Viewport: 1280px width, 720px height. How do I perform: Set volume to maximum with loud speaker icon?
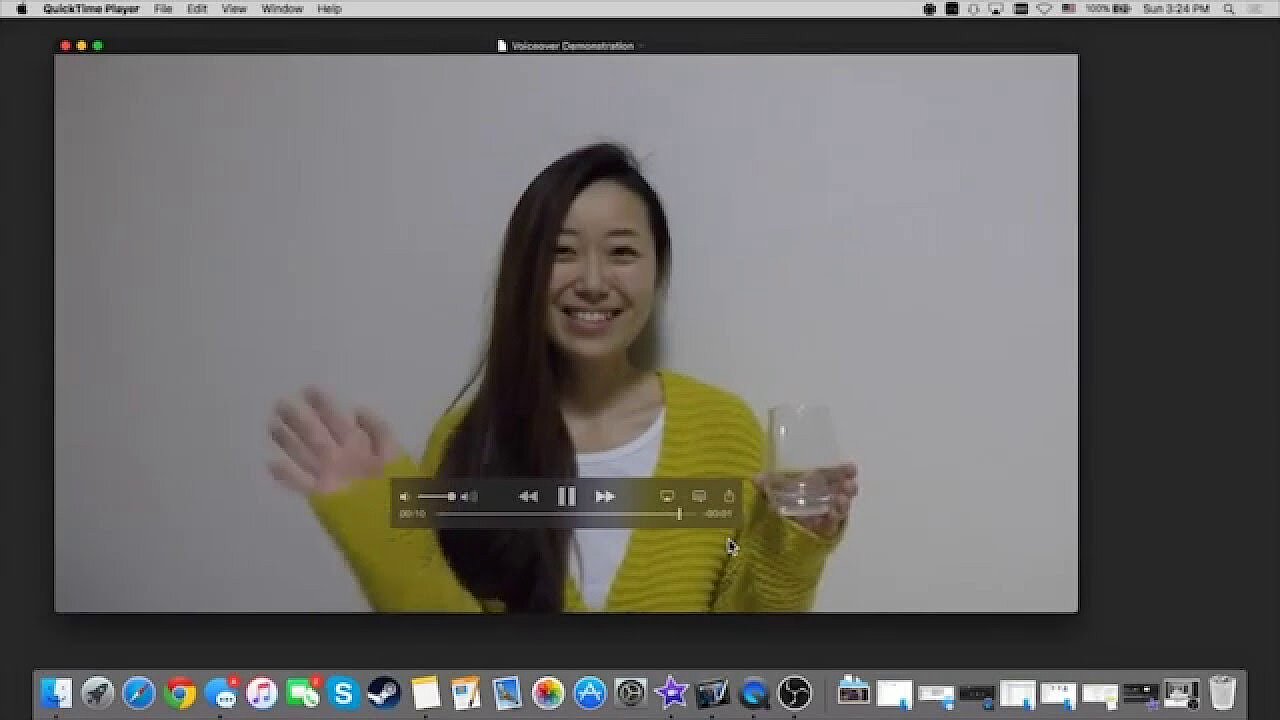point(469,497)
